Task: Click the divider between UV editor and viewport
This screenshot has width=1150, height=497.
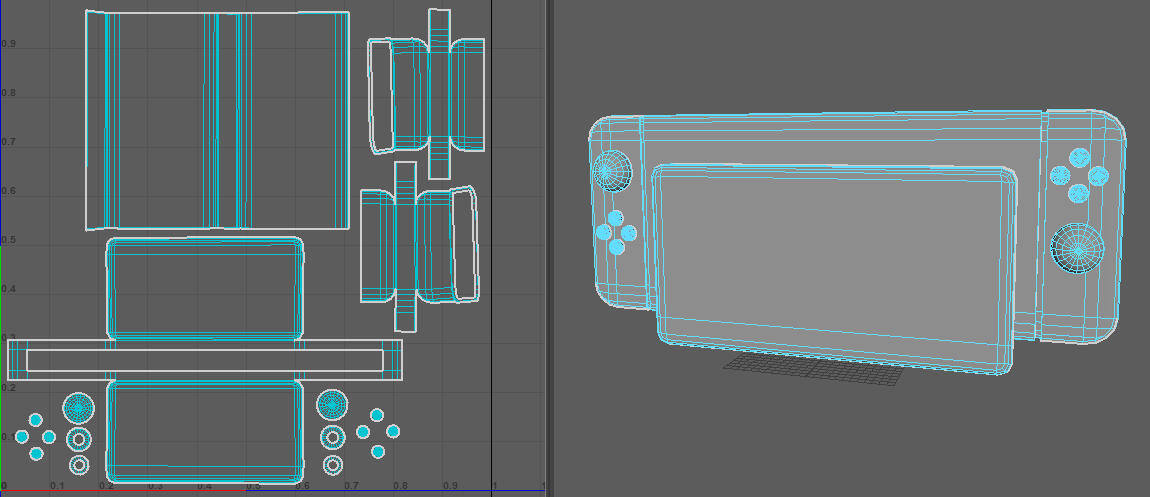Action: point(548,248)
